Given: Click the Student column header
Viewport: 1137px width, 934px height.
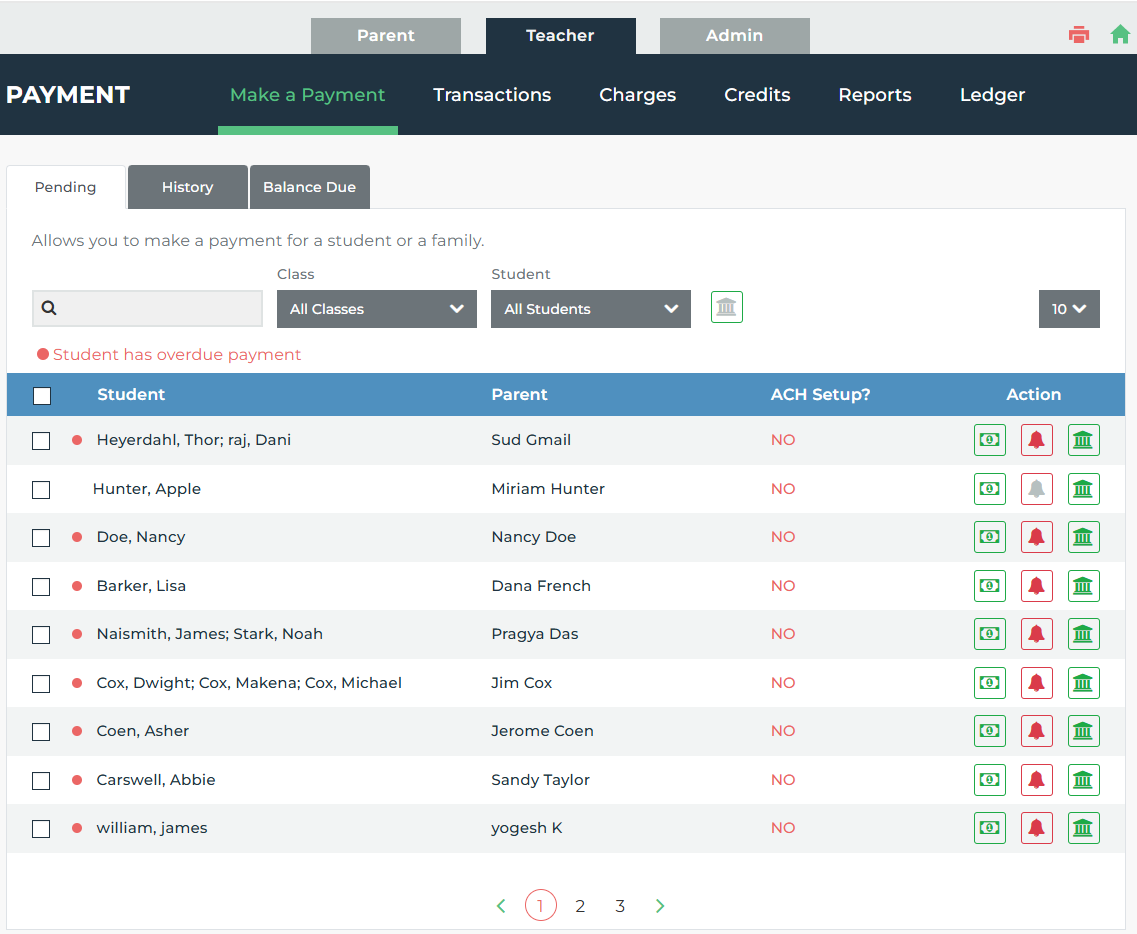Looking at the screenshot, I should point(131,394).
